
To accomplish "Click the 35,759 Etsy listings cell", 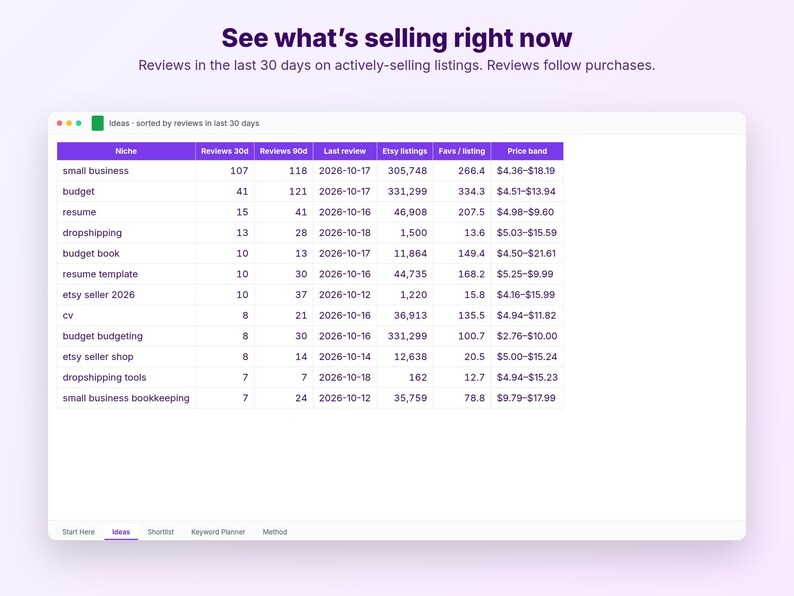I will [405, 398].
